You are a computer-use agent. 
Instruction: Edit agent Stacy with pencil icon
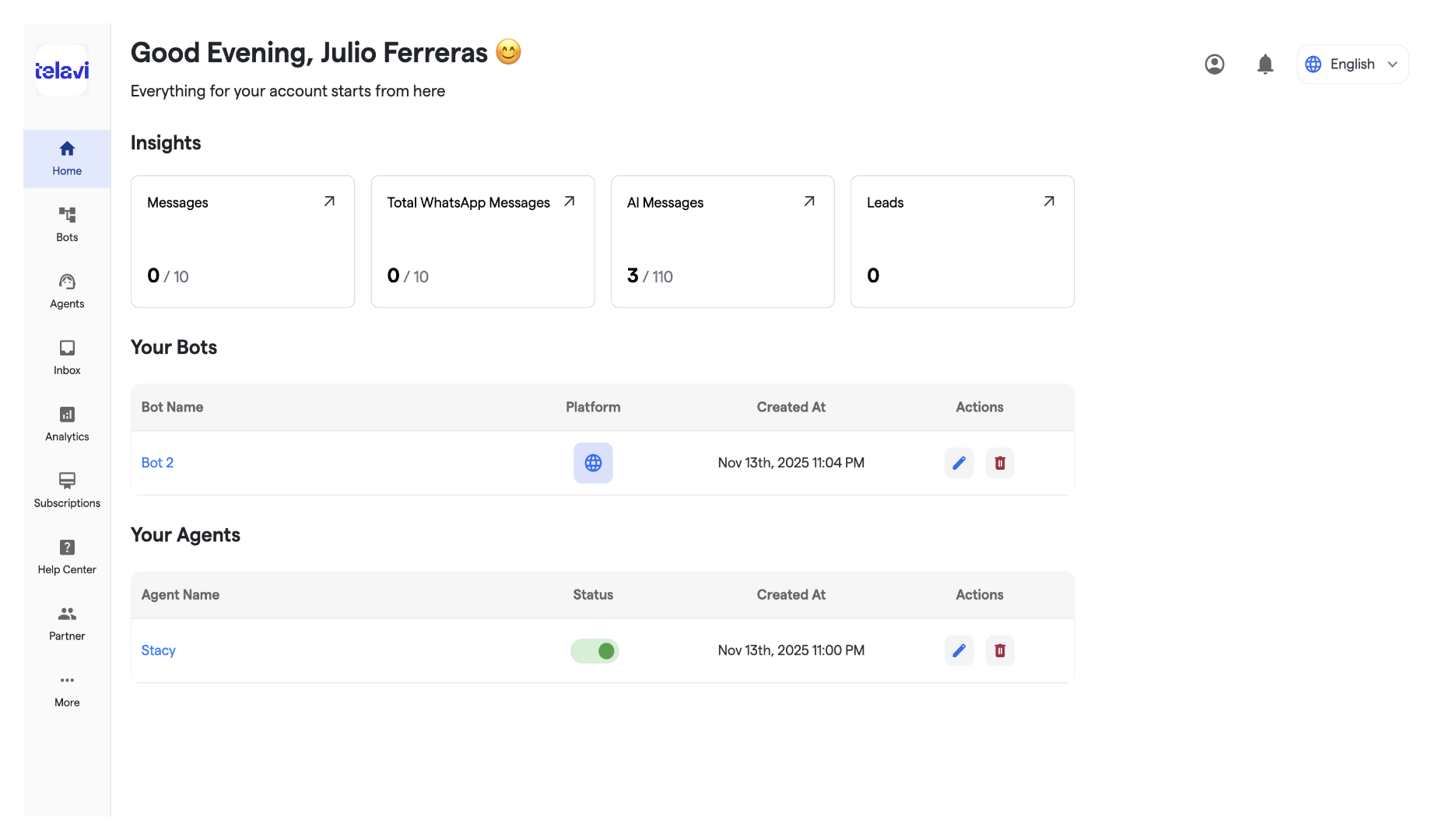(x=959, y=650)
